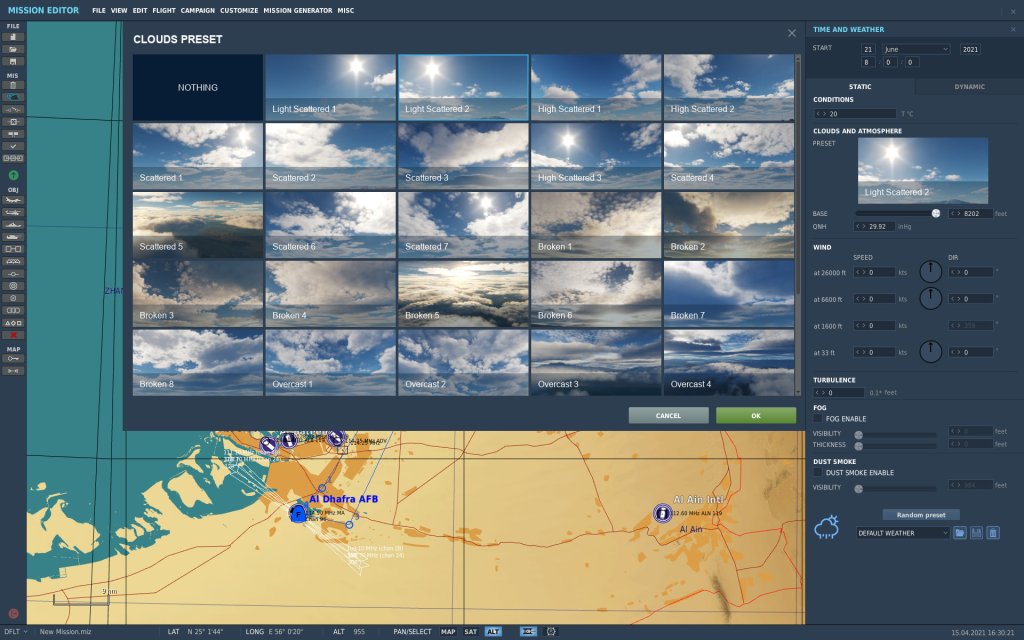Click the Al Ain Intl airport marker
This screenshot has height=640, width=1024.
662,513
